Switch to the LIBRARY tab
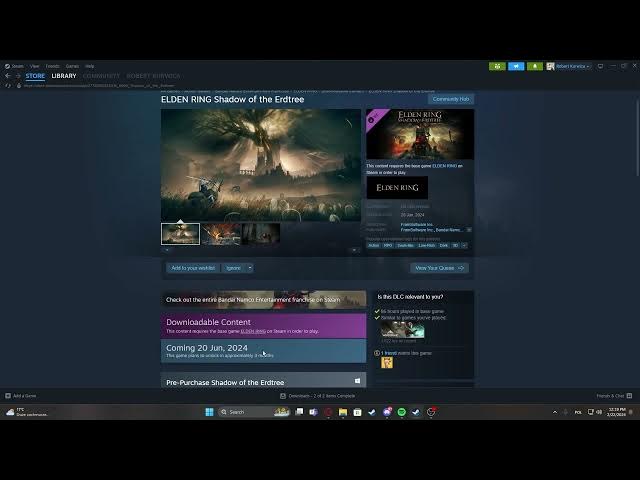Viewport: 640px width, 480px height. (x=64, y=76)
